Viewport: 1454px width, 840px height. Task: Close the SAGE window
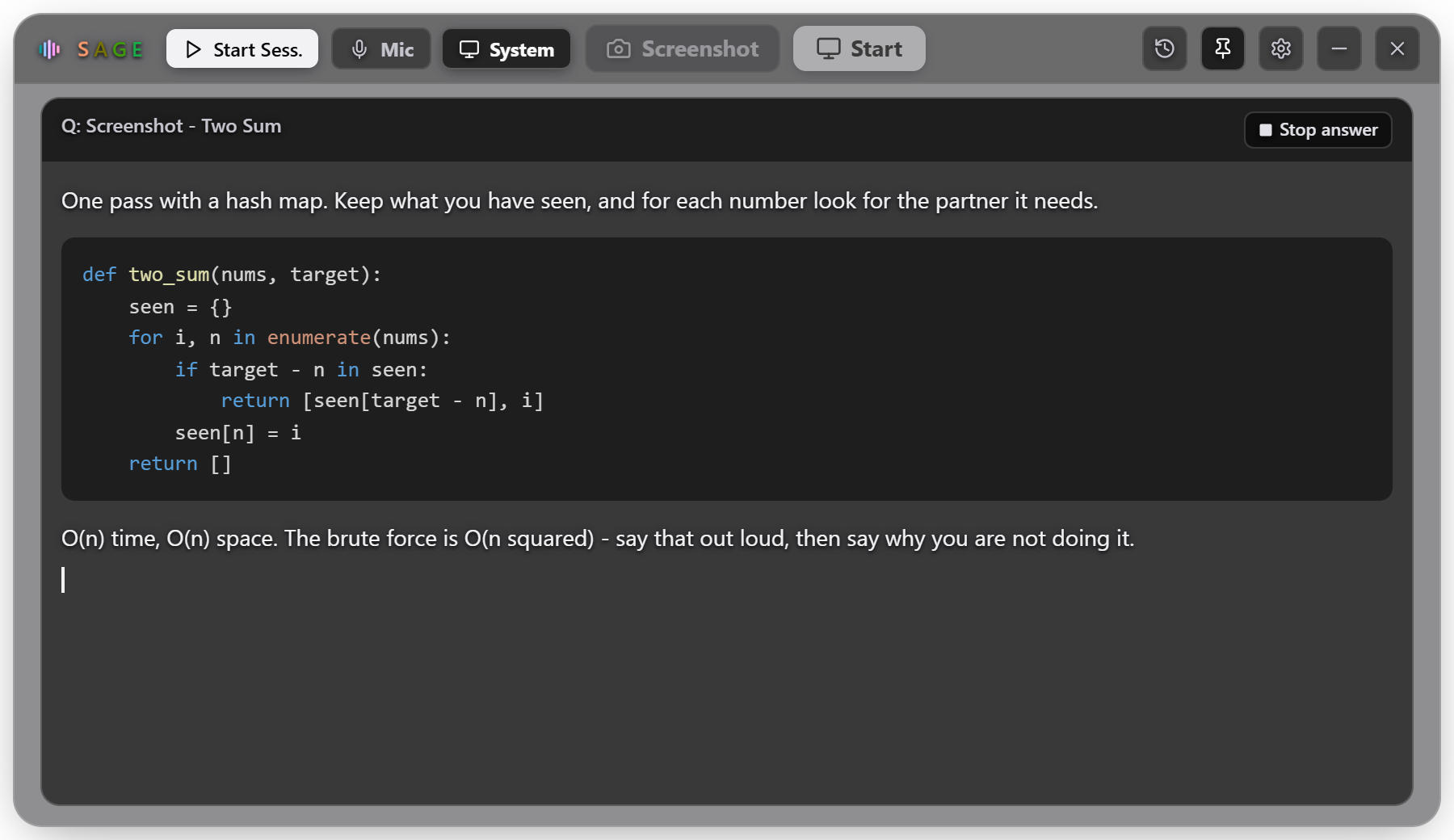click(x=1397, y=48)
